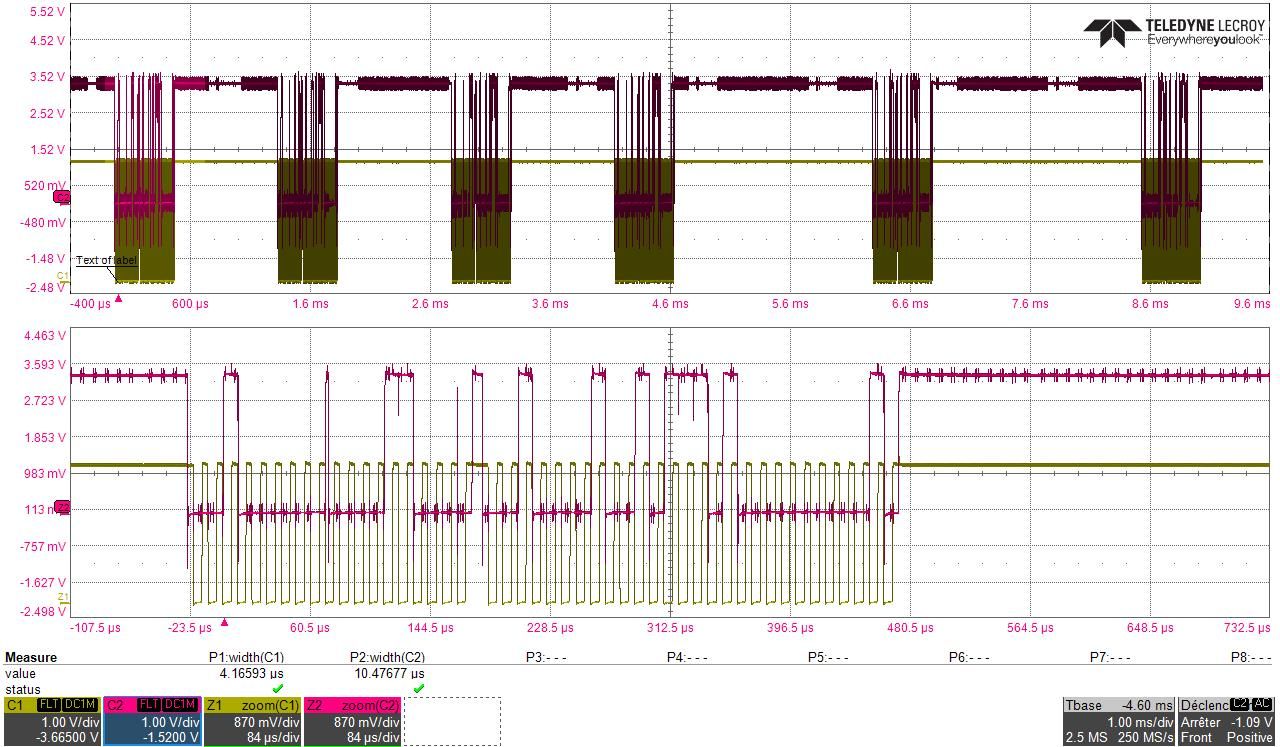Viewport: 1280px width, 747px height.
Task: Open the Tbase timebase settings box
Action: pos(1119,721)
